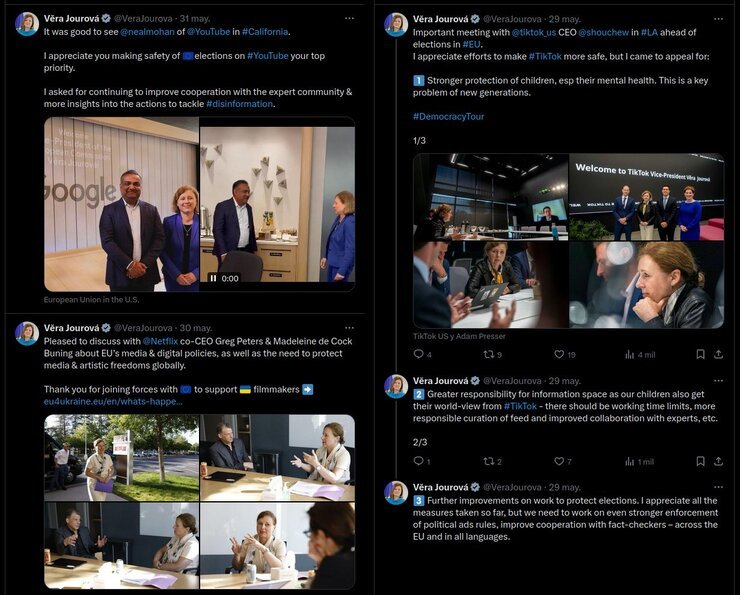The height and width of the screenshot is (595, 740).
Task: Bookmark the TikTok 1/3 tweet
Action: click(x=700, y=354)
